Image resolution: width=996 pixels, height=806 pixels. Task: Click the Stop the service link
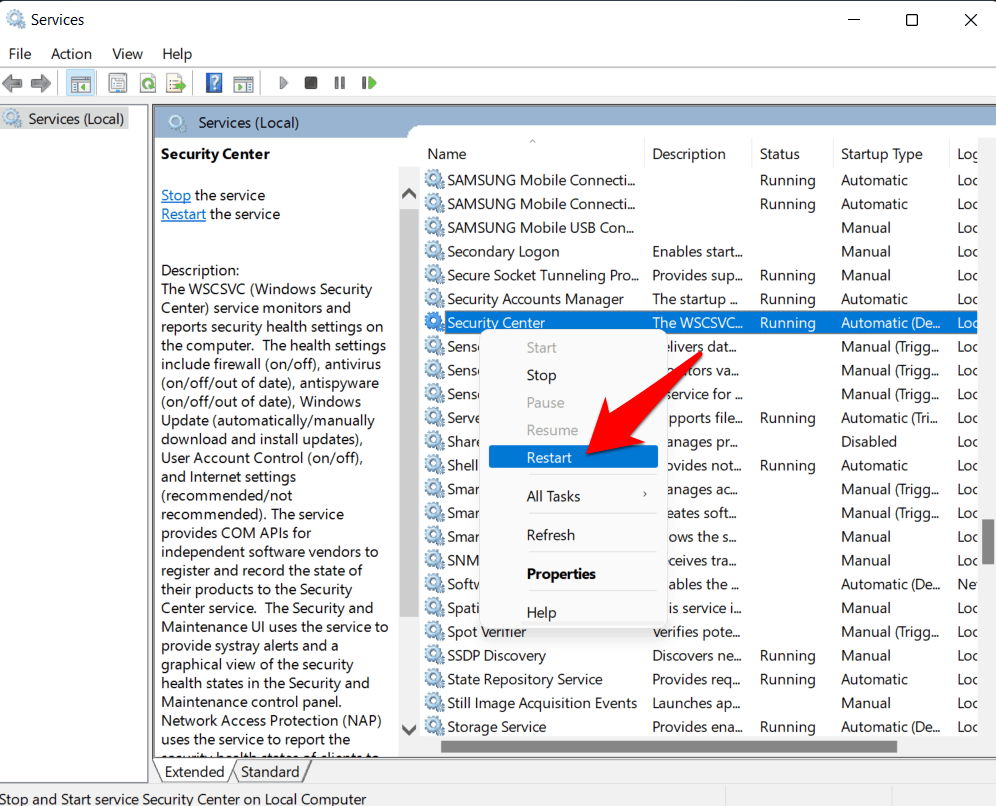176,195
